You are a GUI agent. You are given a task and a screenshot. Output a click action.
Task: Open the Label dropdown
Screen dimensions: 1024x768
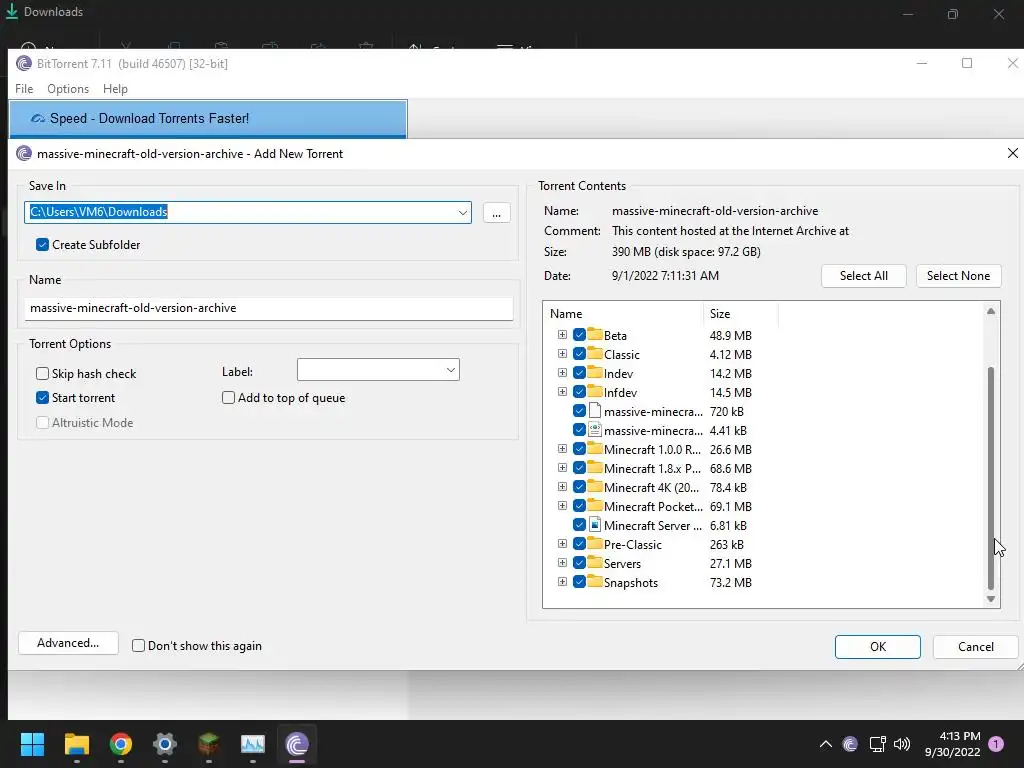(451, 370)
